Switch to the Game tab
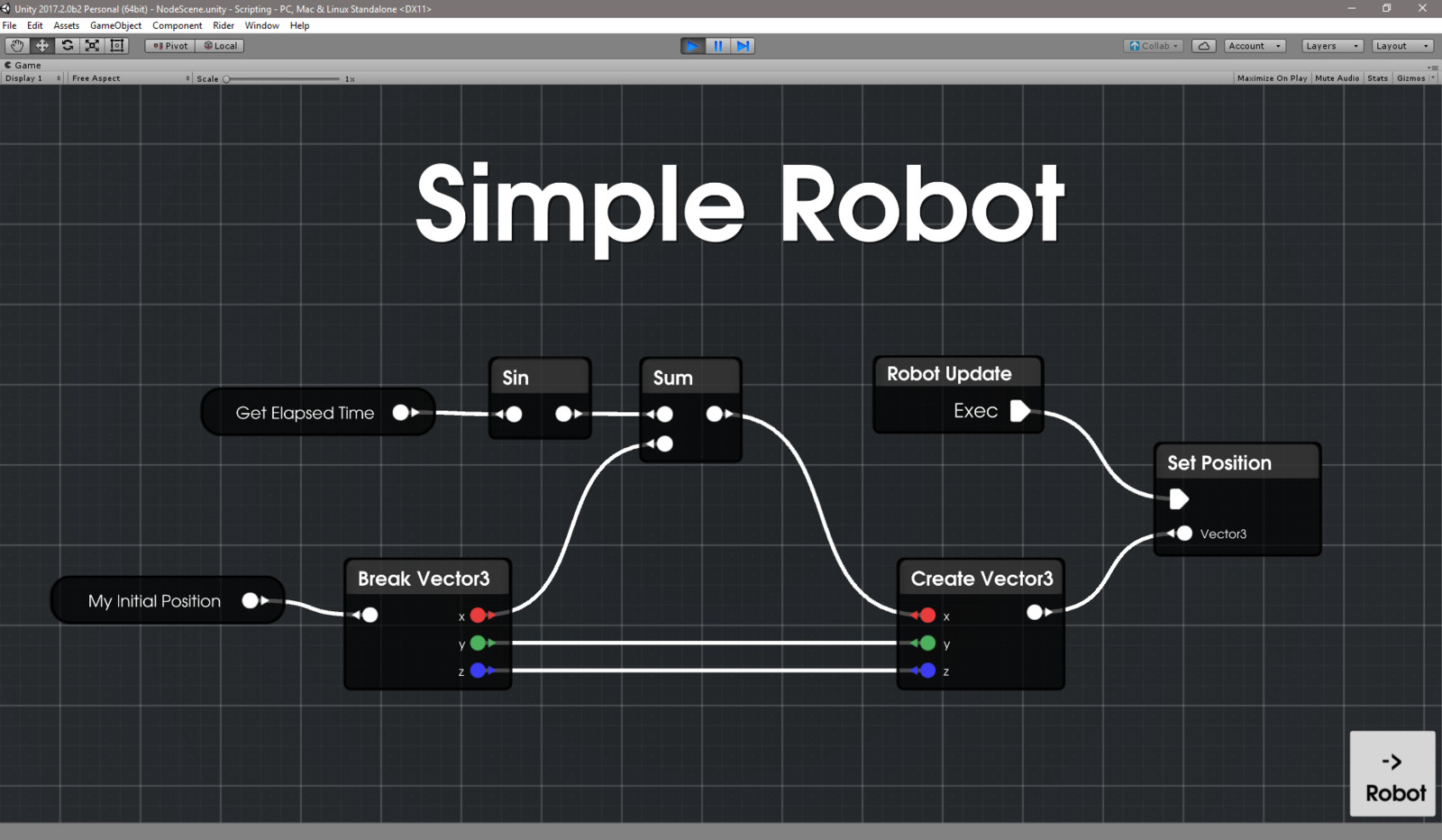Image resolution: width=1442 pixels, height=840 pixels. 23,65
